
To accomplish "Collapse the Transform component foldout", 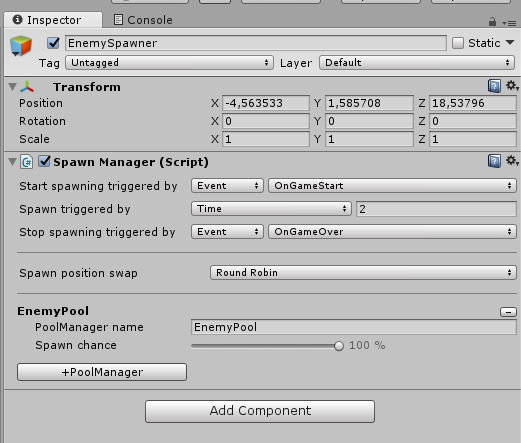I will point(12,87).
